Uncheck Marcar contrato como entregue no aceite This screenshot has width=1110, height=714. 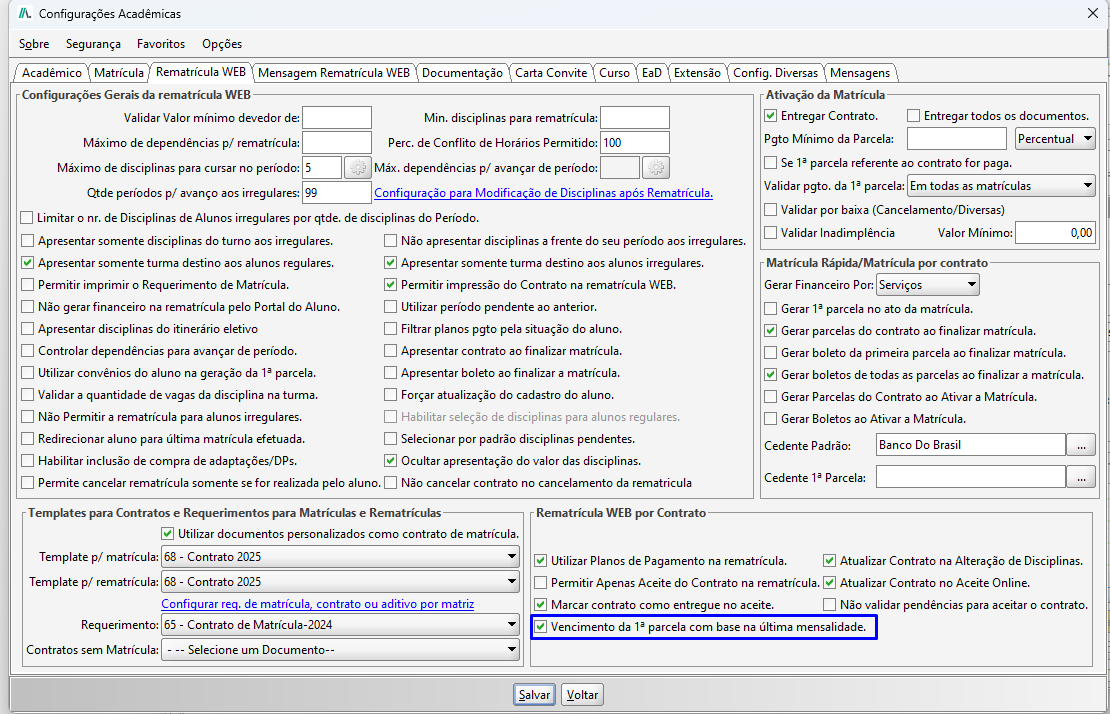[x=541, y=605]
